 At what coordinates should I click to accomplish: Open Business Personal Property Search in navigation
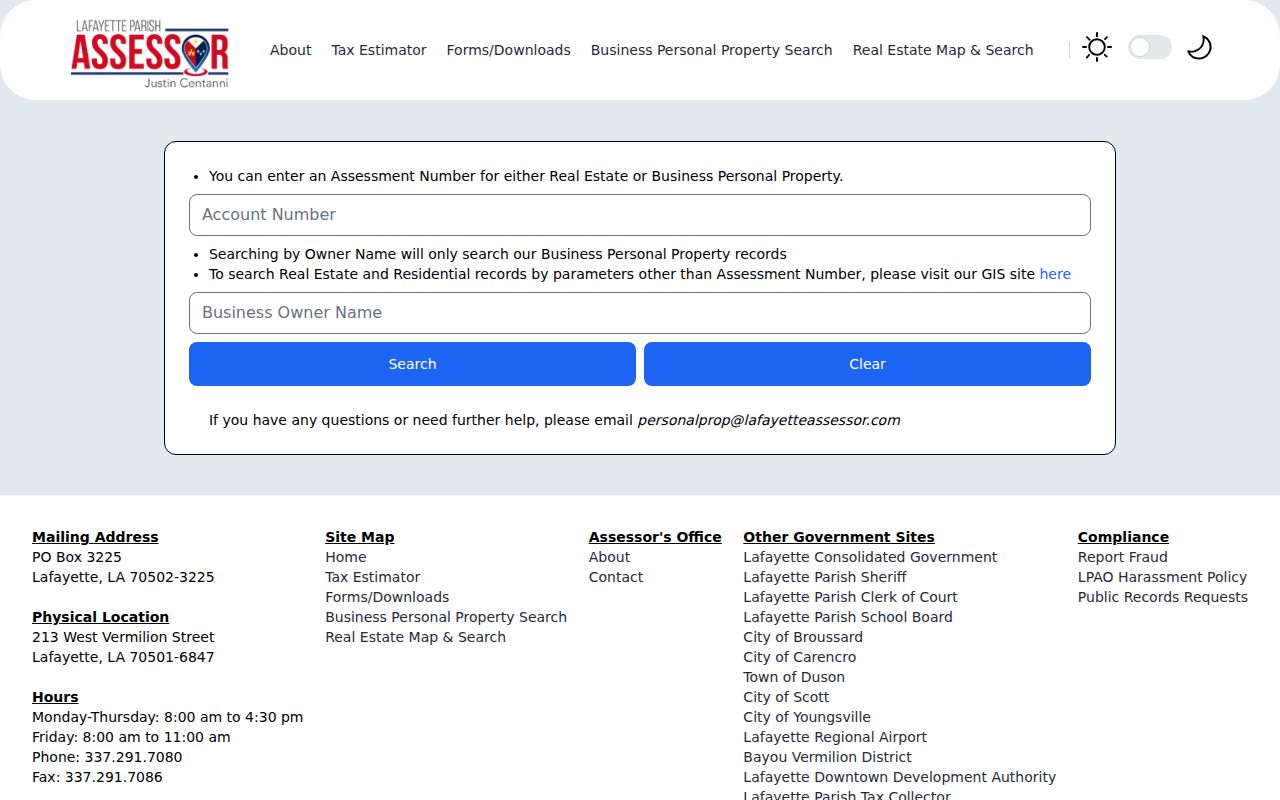point(712,50)
